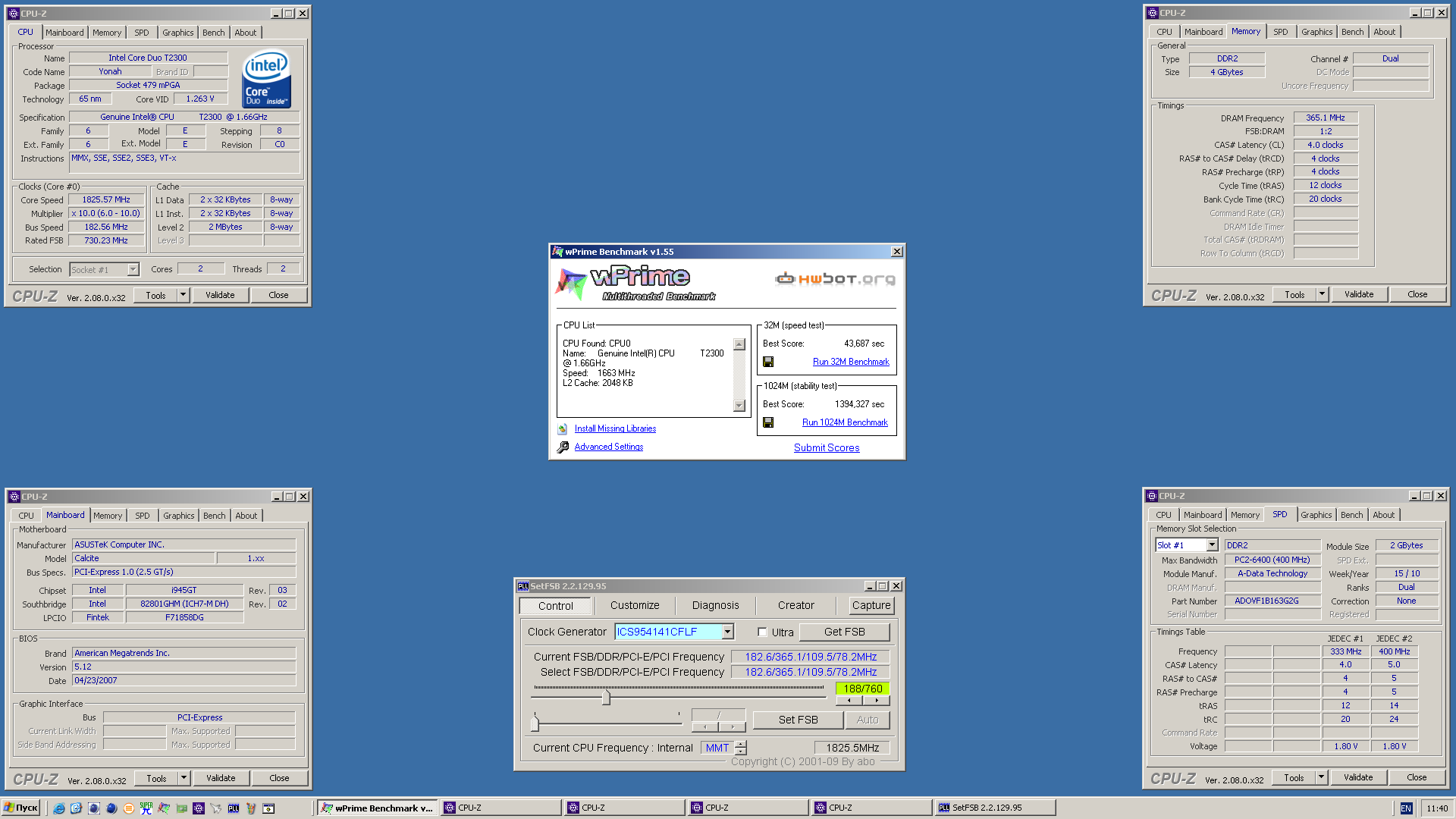Open last window icon in quick launch
Screen dimensions: 1456x819
pos(268,808)
